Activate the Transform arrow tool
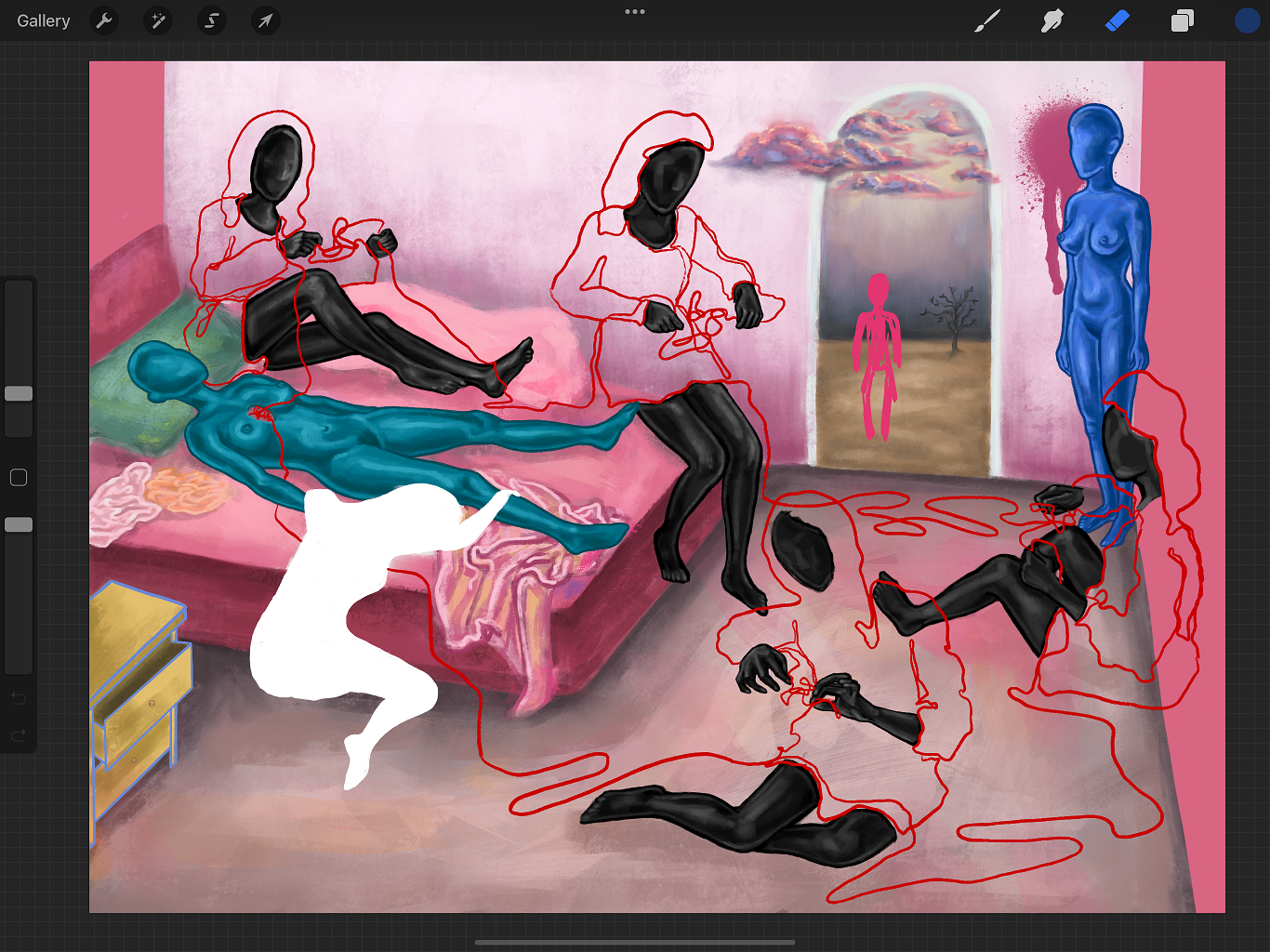 [266, 20]
